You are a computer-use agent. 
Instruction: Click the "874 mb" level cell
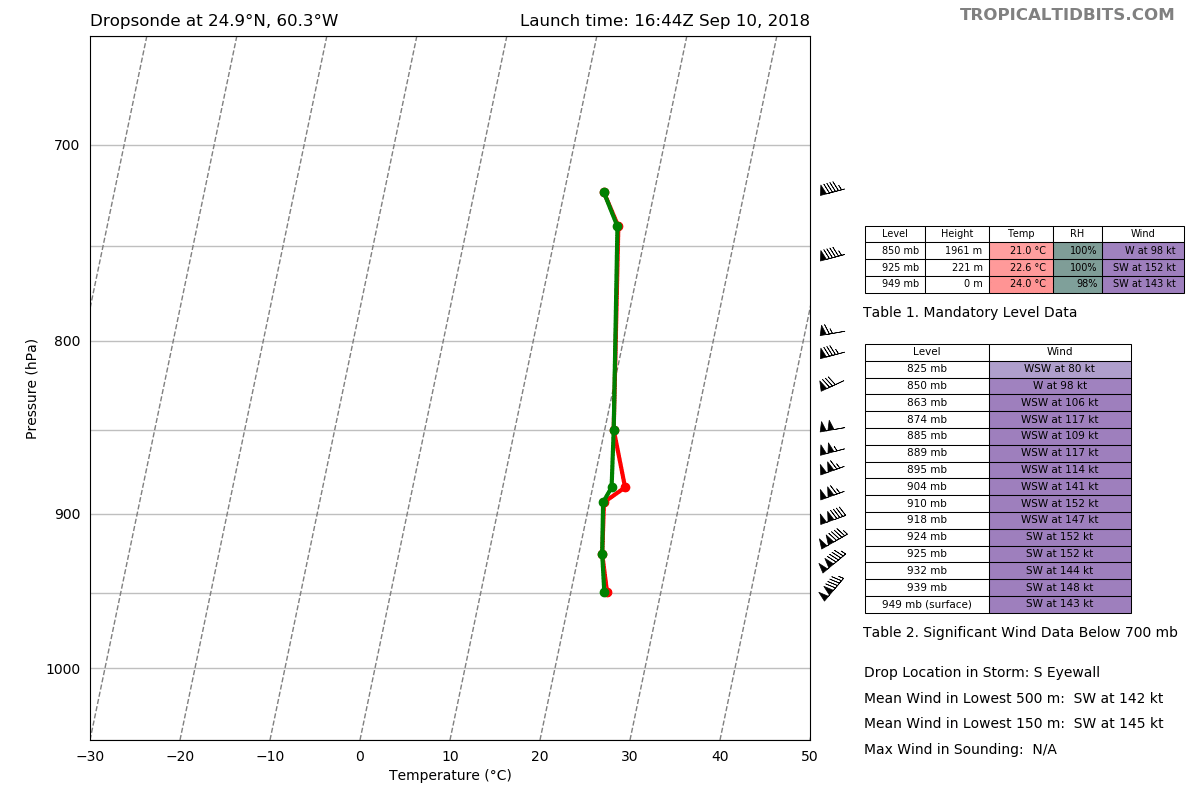coord(927,420)
